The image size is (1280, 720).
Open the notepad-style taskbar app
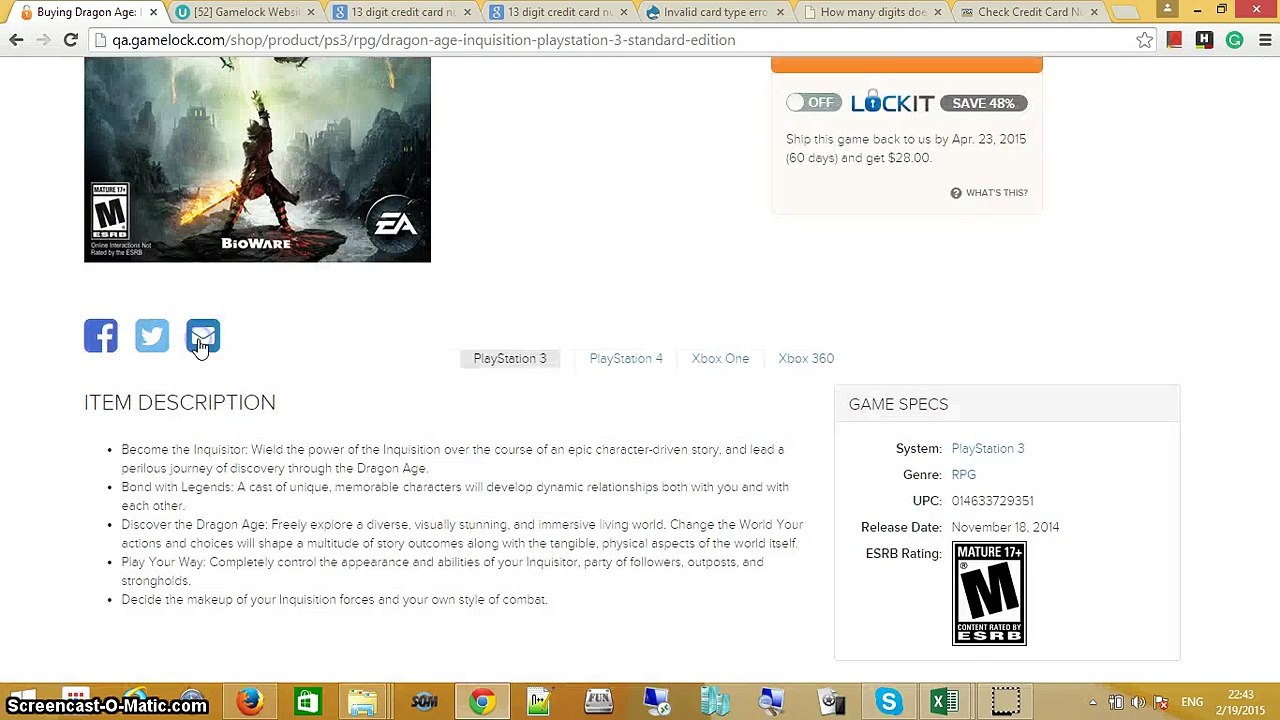[540, 701]
